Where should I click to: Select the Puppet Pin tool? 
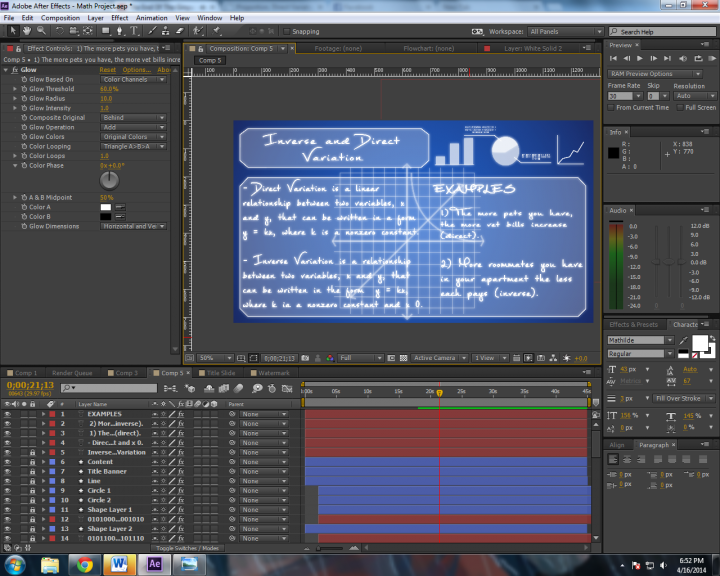coord(216,31)
